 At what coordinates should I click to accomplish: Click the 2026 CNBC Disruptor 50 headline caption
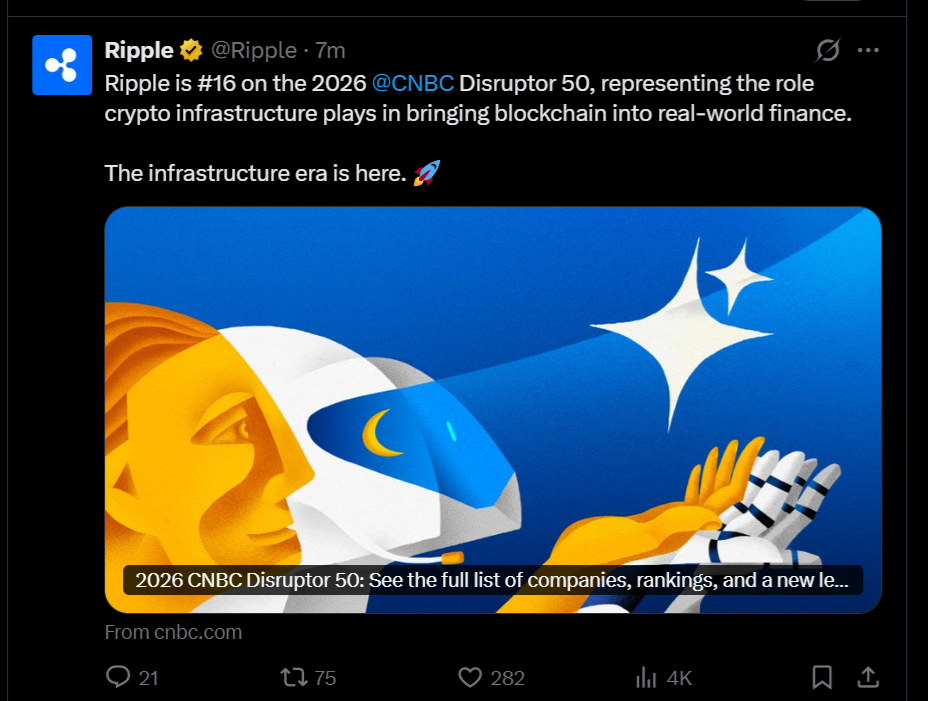[x=492, y=580]
